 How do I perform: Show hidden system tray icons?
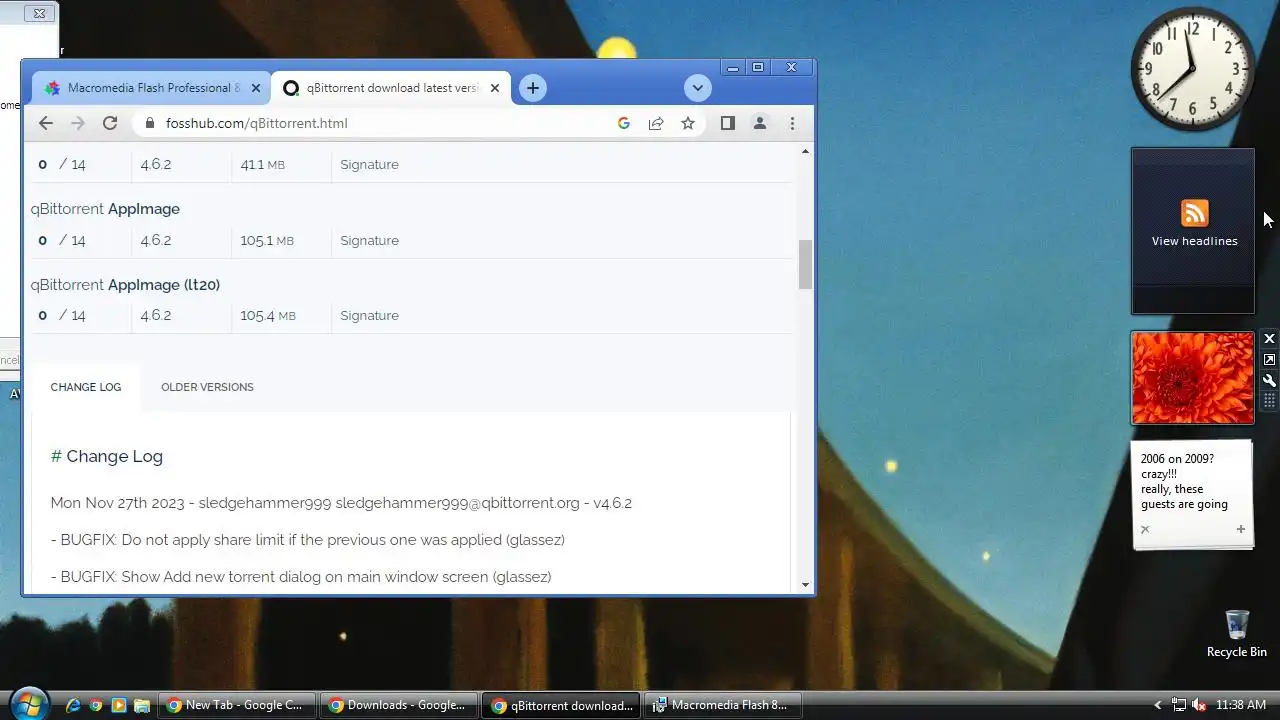click(1158, 705)
